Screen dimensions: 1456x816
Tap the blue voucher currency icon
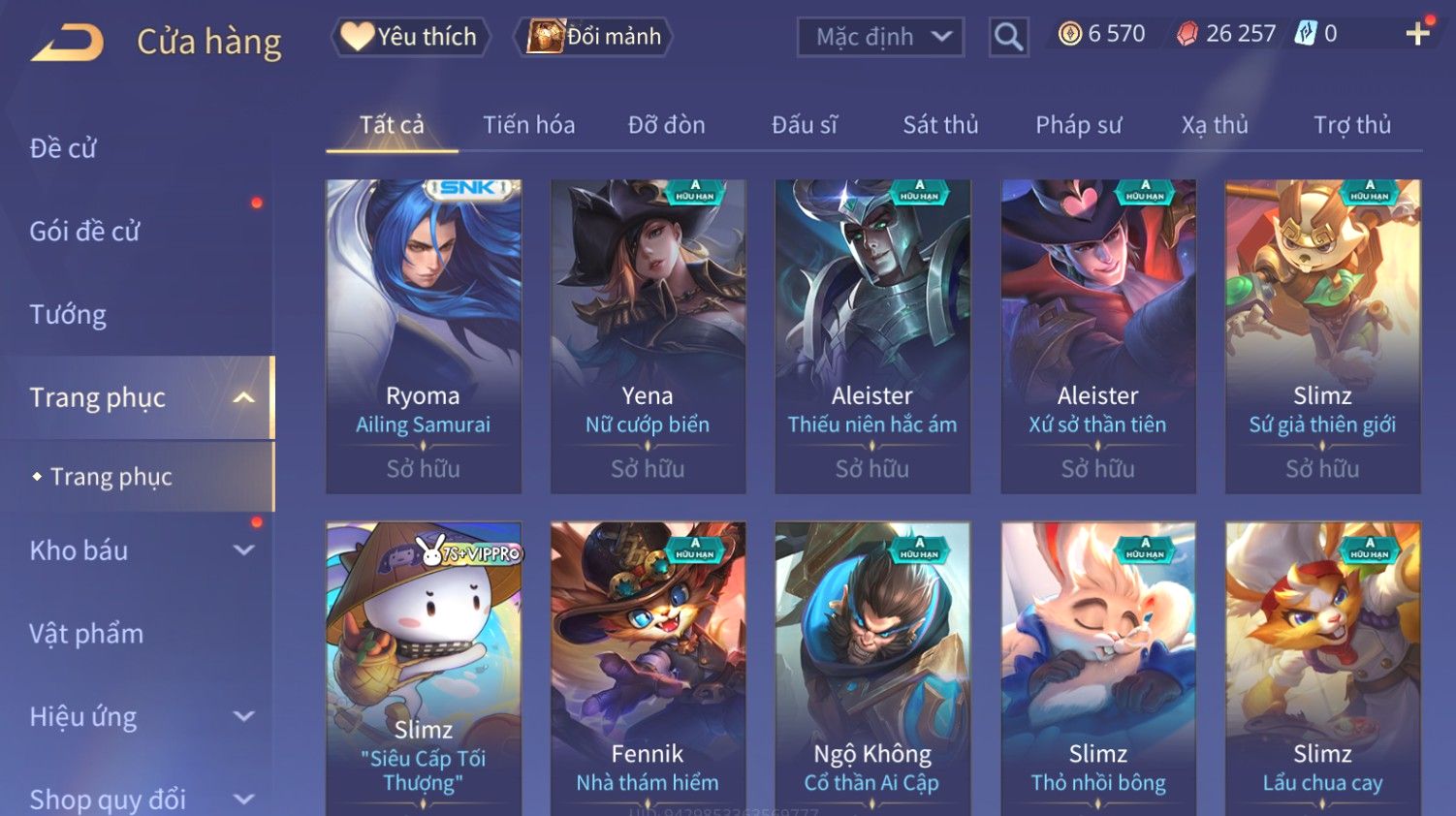1305,34
